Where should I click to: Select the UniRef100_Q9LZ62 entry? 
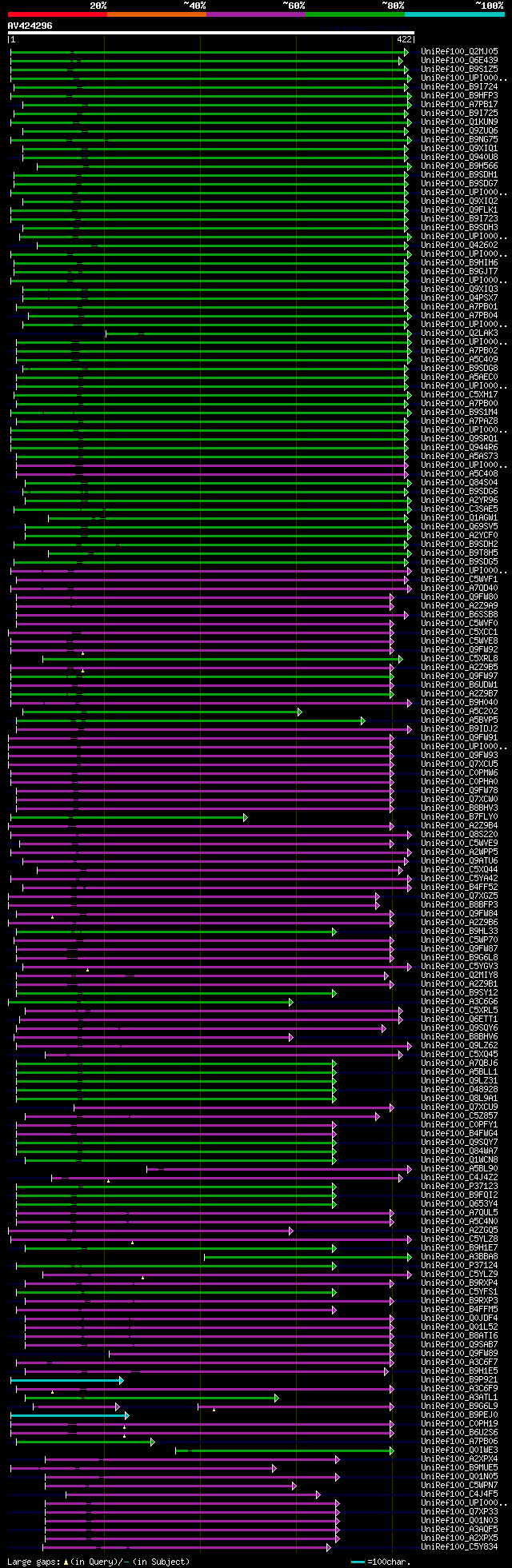coord(459,1045)
